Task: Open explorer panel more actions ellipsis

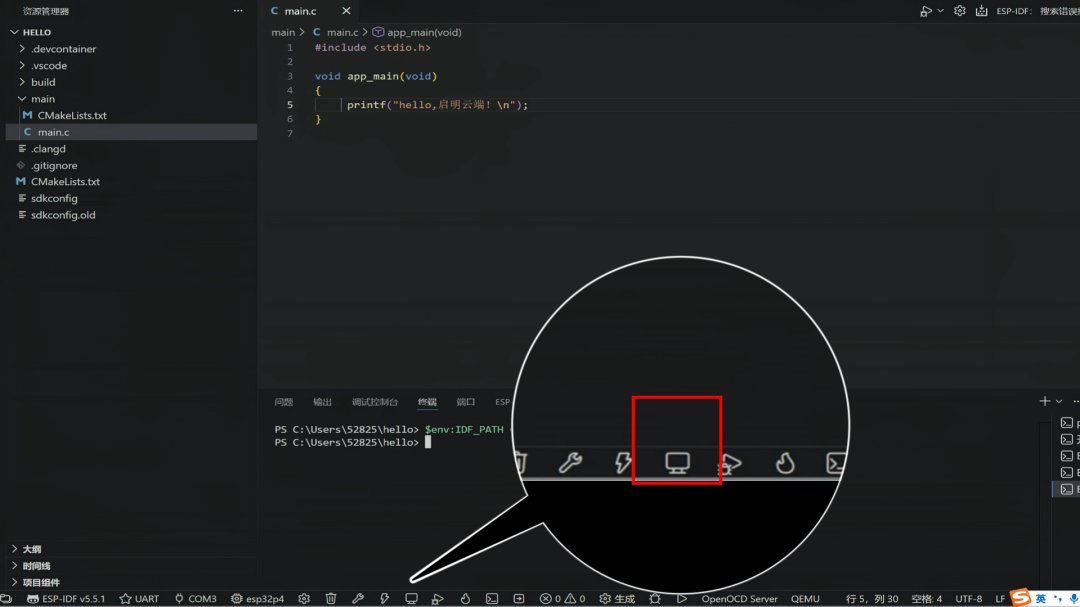Action: click(238, 11)
